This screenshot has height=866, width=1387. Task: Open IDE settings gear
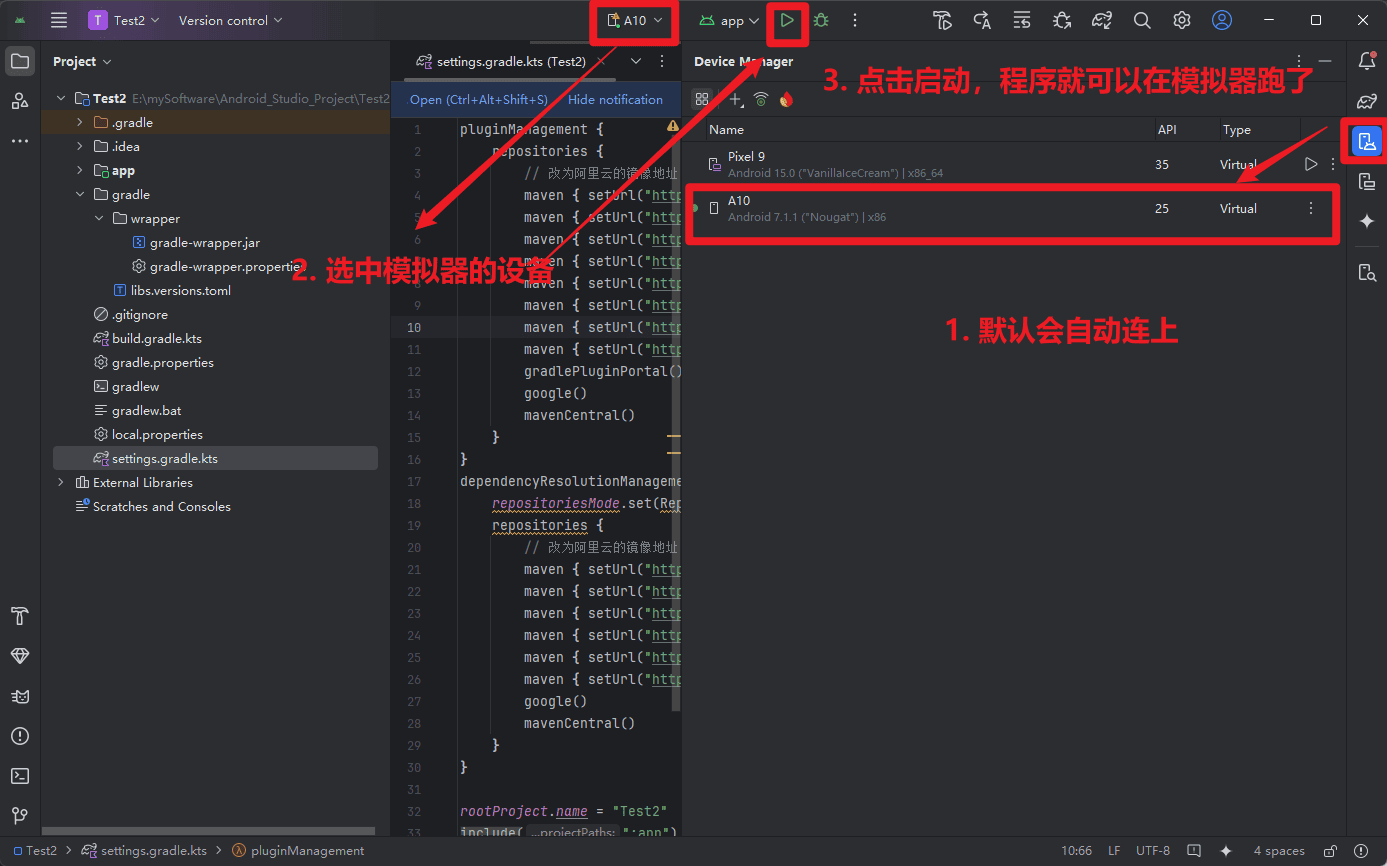point(1181,20)
